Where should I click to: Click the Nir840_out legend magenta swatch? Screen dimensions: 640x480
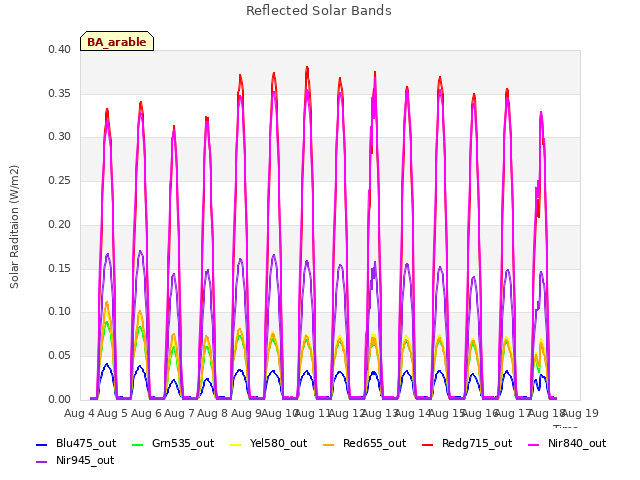pyautogui.click(x=533, y=444)
